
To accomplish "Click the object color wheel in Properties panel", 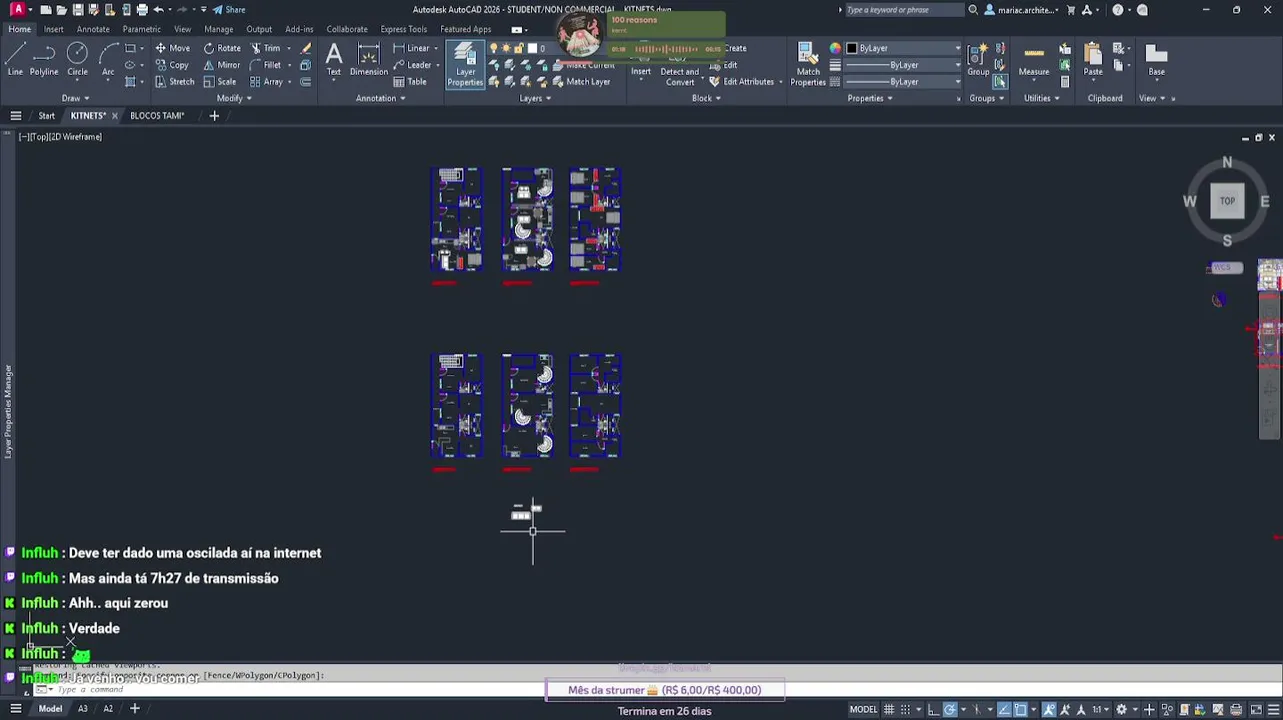I will tap(835, 48).
